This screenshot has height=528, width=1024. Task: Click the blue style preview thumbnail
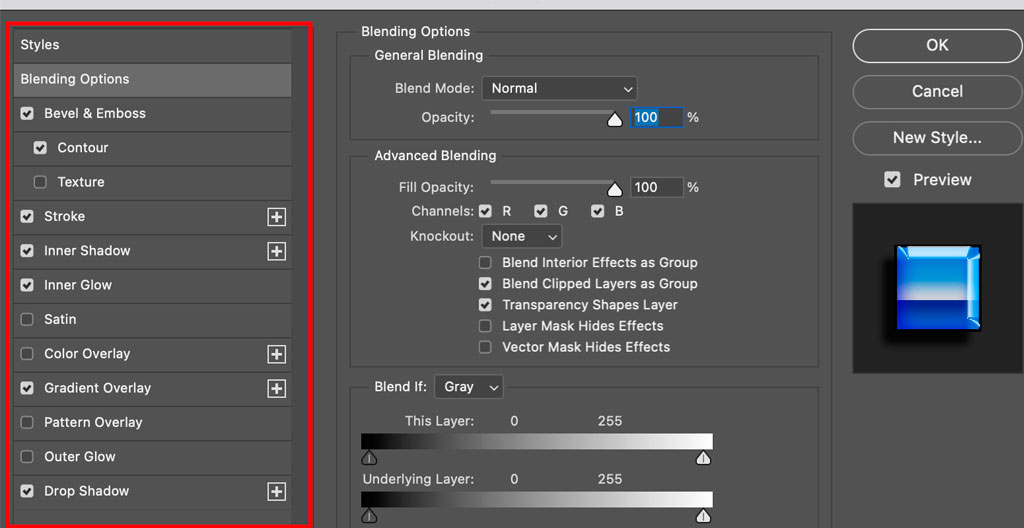[938, 288]
